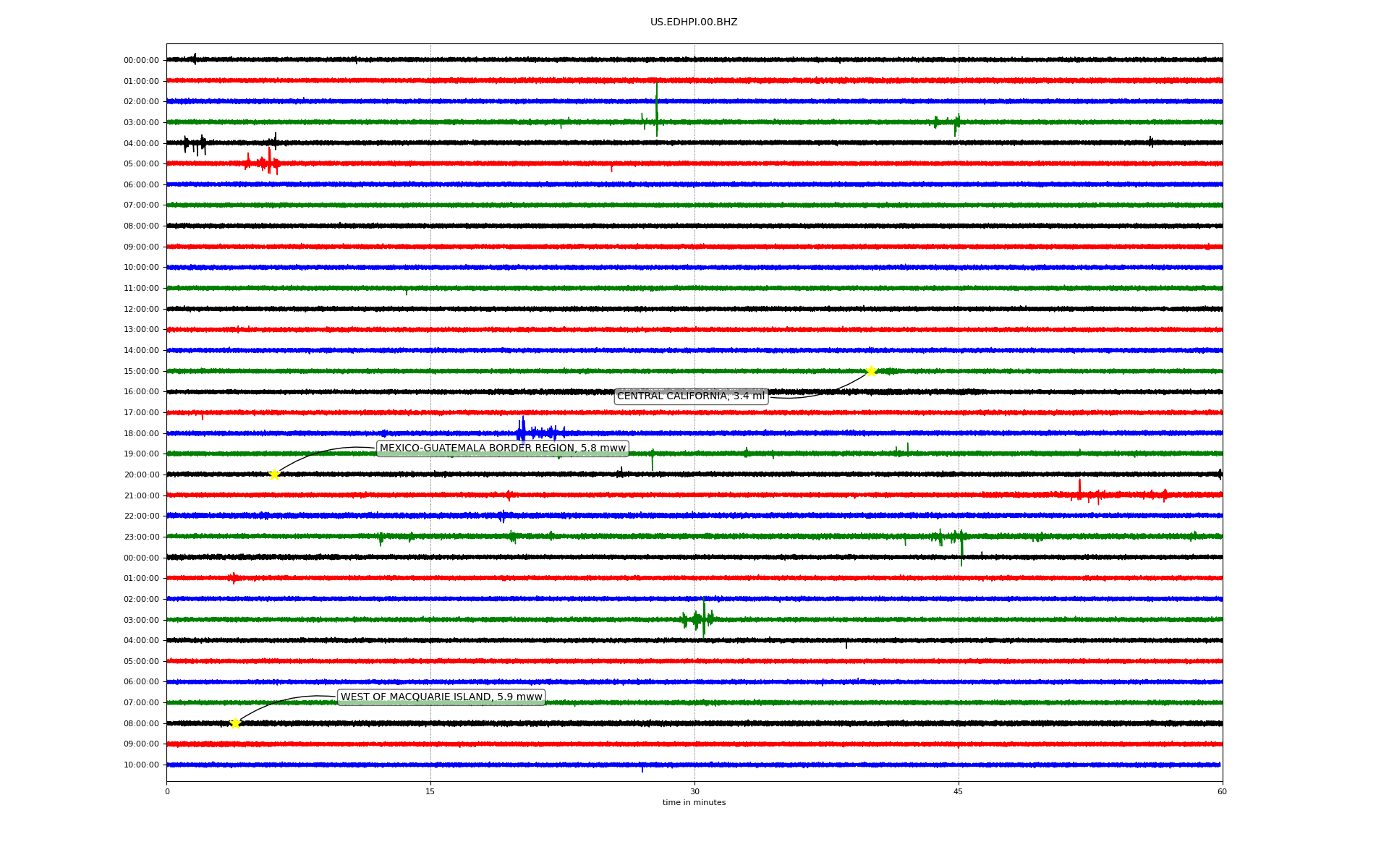Screen dimensions: 1389x868
Task: Click the green burst near minute 45 on 23:00:00
Action: click(x=951, y=537)
